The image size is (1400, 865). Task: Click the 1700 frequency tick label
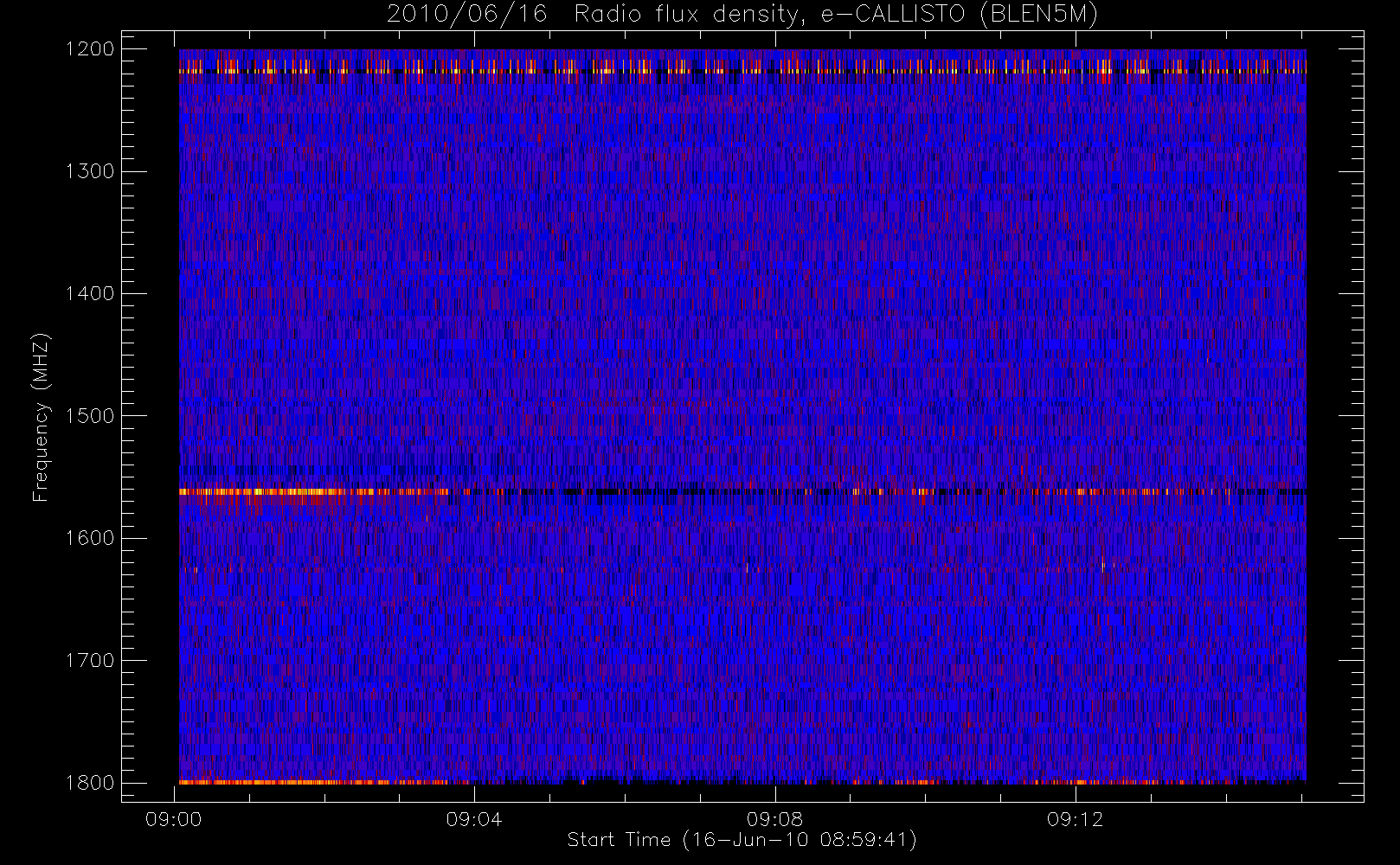90,660
